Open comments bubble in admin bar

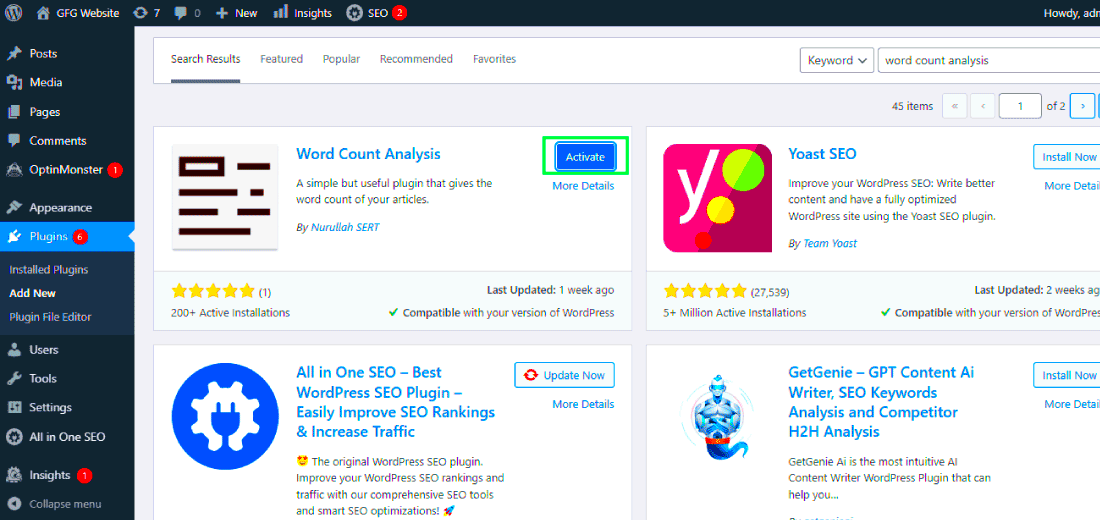pyautogui.click(x=187, y=13)
